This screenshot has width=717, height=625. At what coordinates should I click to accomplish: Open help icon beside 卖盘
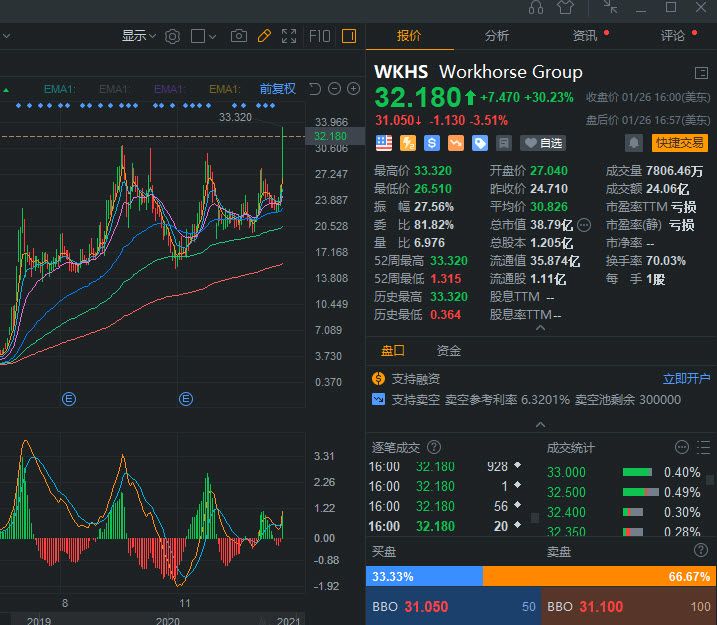click(x=701, y=550)
